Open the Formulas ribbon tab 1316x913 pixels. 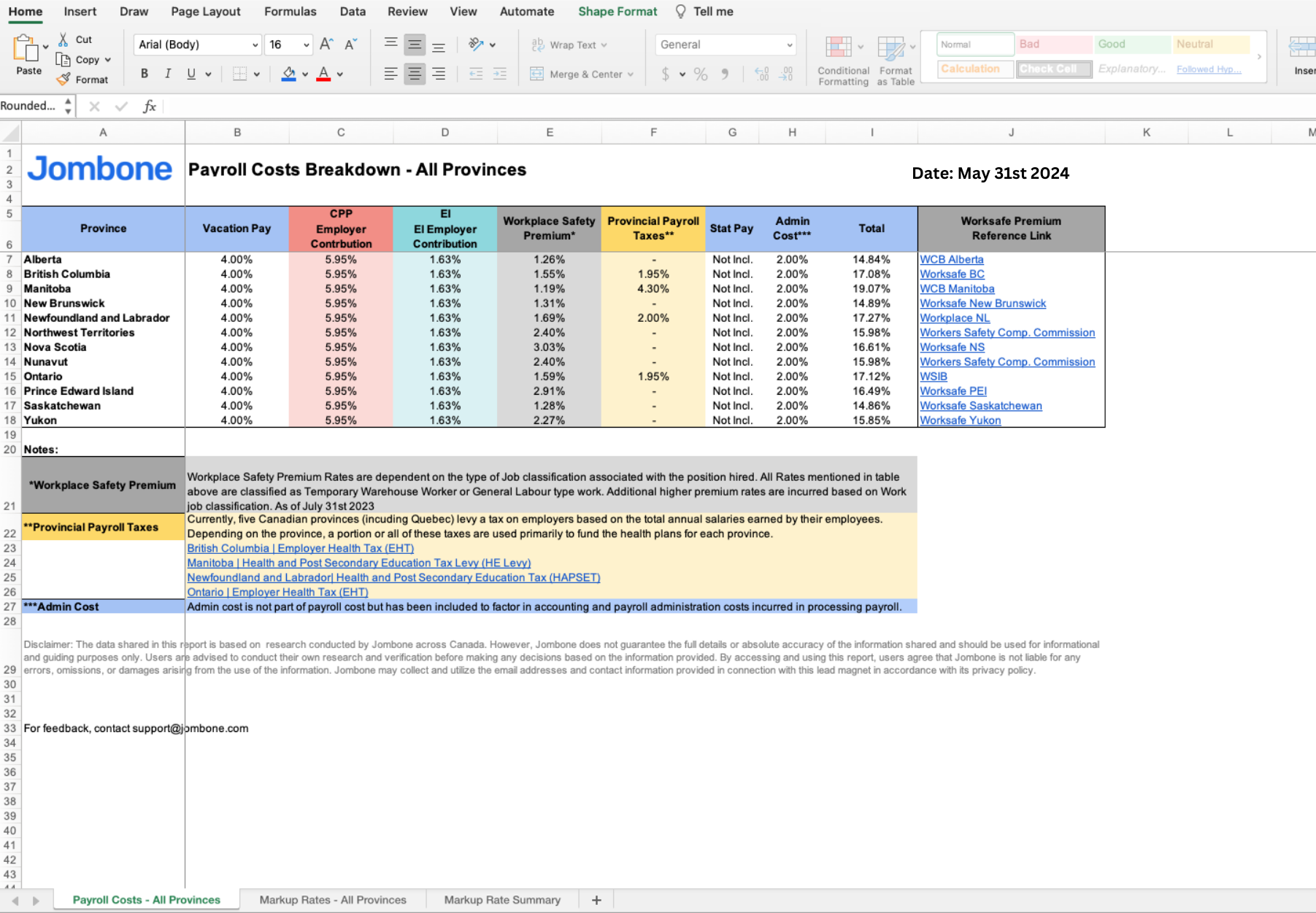tap(290, 12)
